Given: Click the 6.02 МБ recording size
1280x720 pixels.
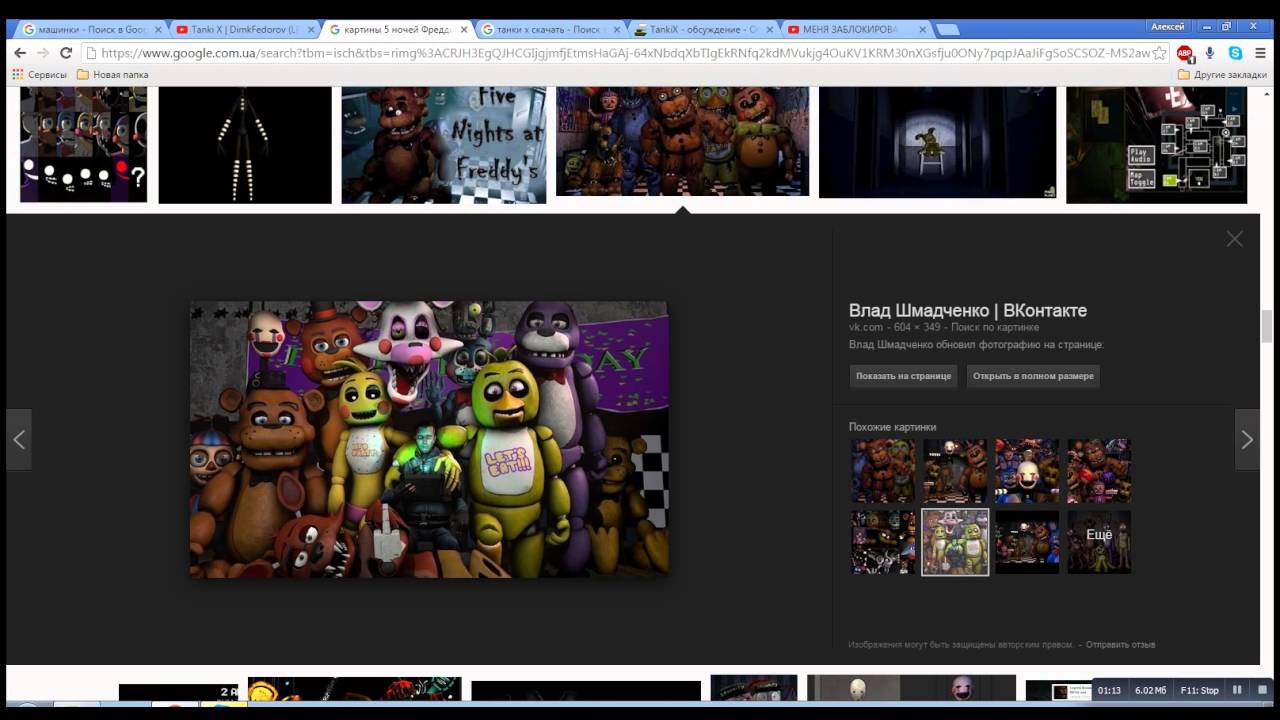Looking at the screenshot, I should click(x=1151, y=690).
